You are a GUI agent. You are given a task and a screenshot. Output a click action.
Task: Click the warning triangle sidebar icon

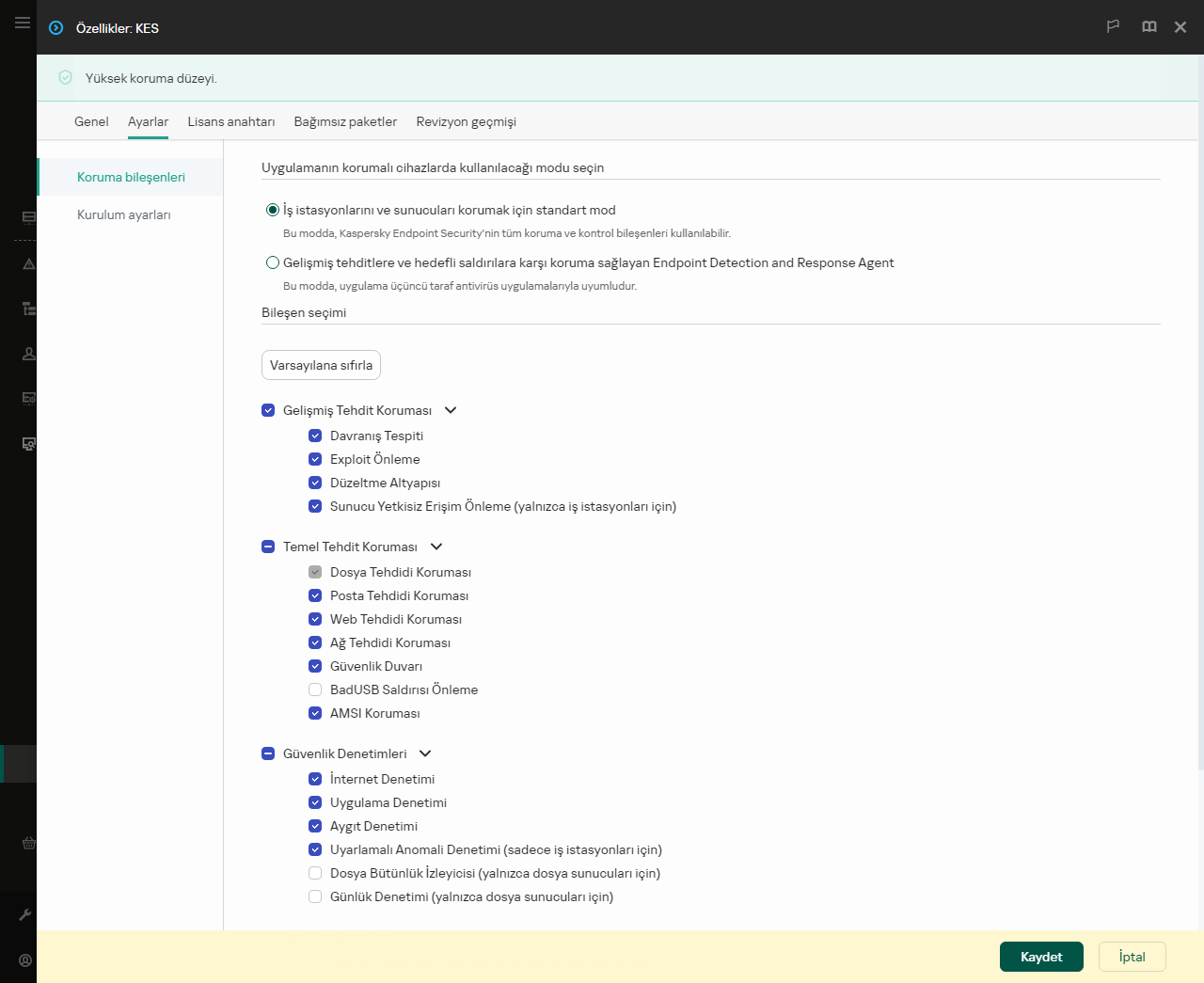point(28,264)
